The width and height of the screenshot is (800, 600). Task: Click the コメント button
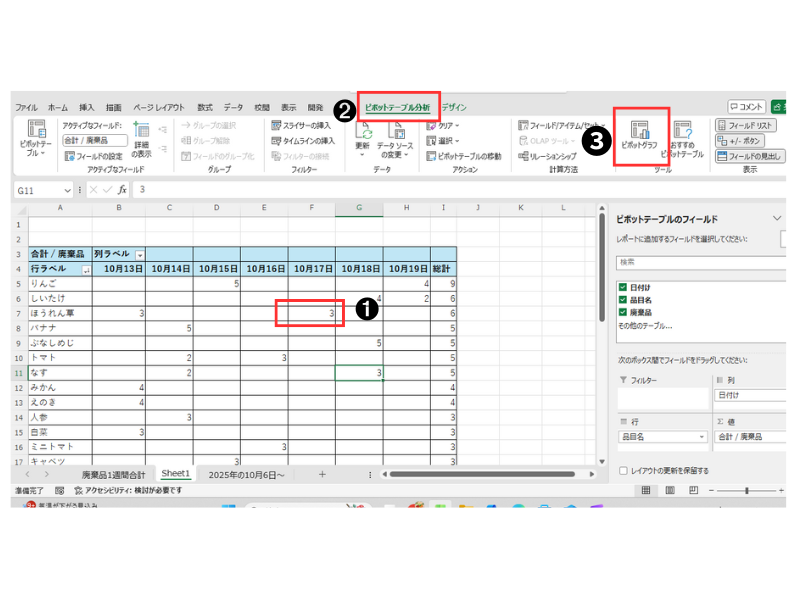pyautogui.click(x=746, y=106)
